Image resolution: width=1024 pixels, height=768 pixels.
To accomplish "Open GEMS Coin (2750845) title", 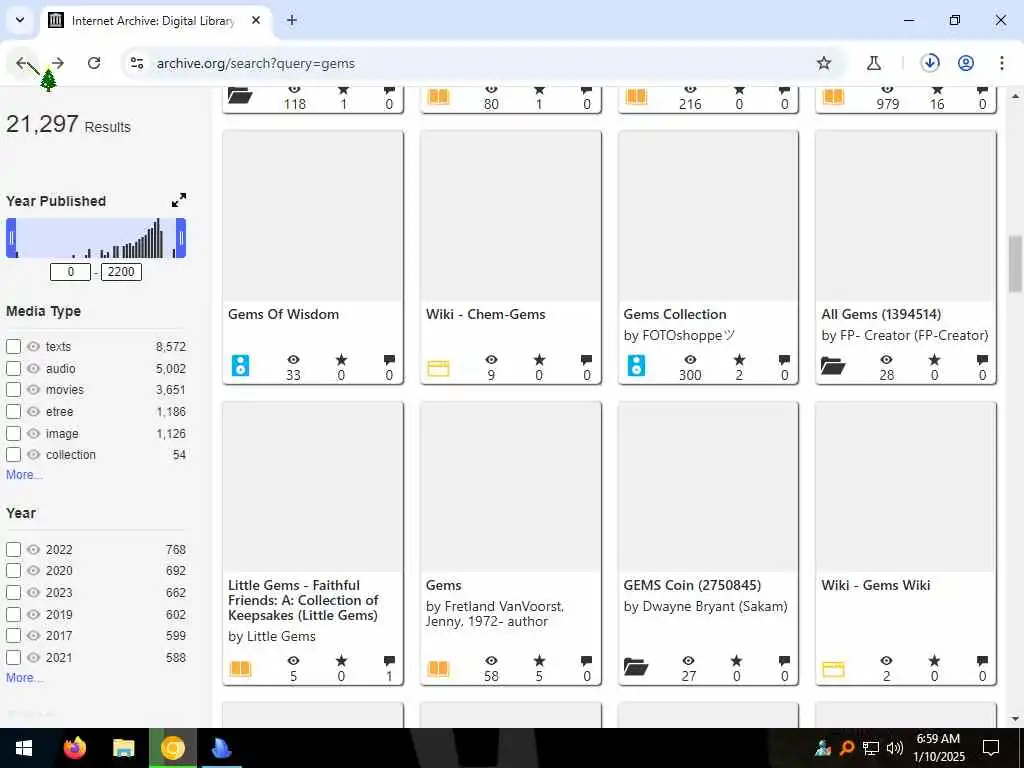I will tap(692, 585).
